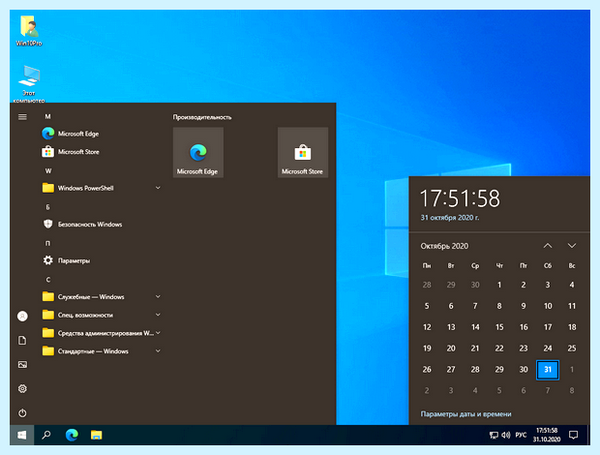This screenshot has height=455, width=600.
Task: Jump to letter 'W' section header
Action: point(48,171)
